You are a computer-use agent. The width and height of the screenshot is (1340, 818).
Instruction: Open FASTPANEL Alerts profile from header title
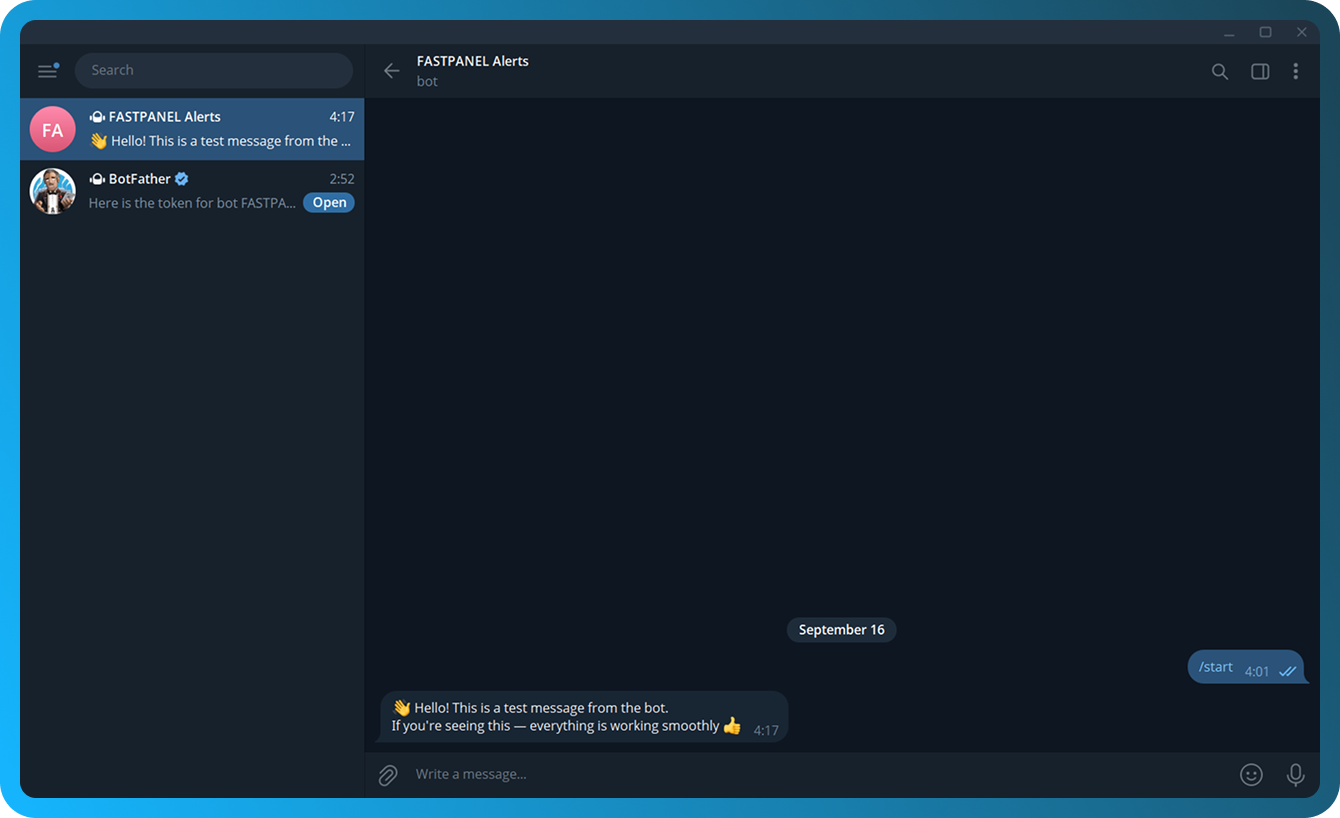click(x=473, y=61)
